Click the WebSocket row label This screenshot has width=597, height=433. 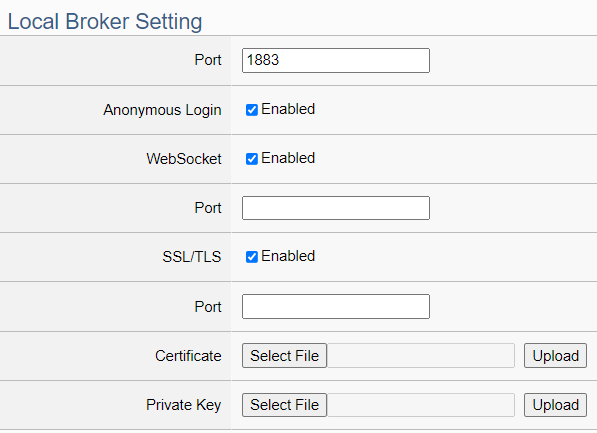tap(184, 159)
